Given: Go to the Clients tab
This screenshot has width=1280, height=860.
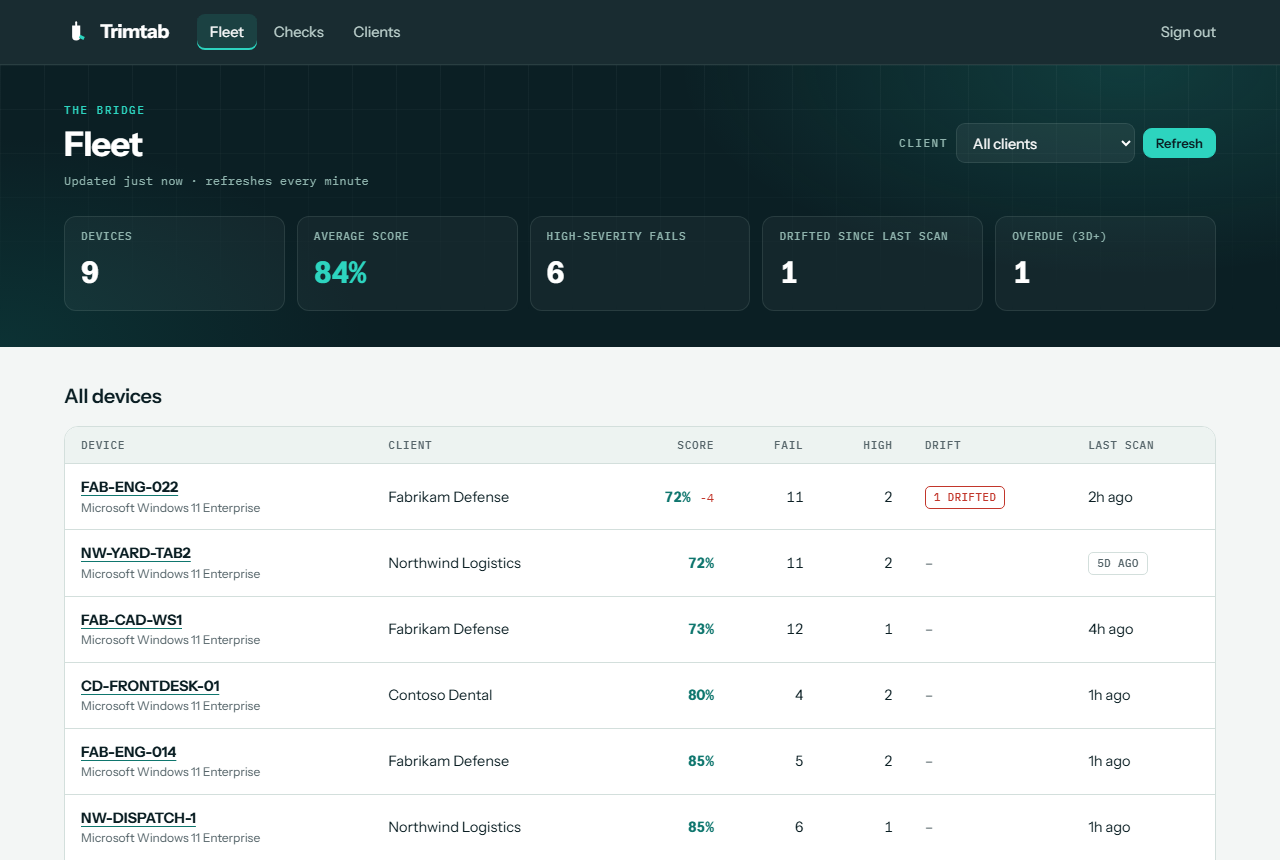Looking at the screenshot, I should click(377, 32).
